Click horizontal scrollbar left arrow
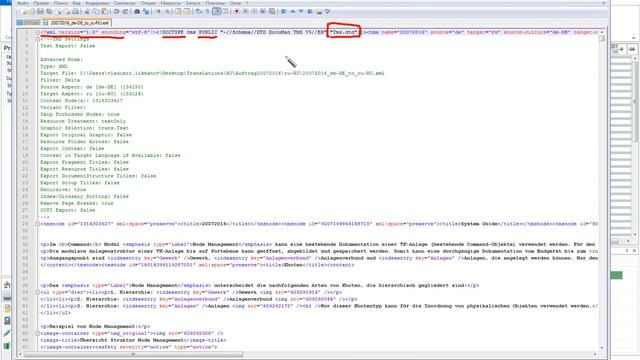The image size is (640, 360). (20, 354)
